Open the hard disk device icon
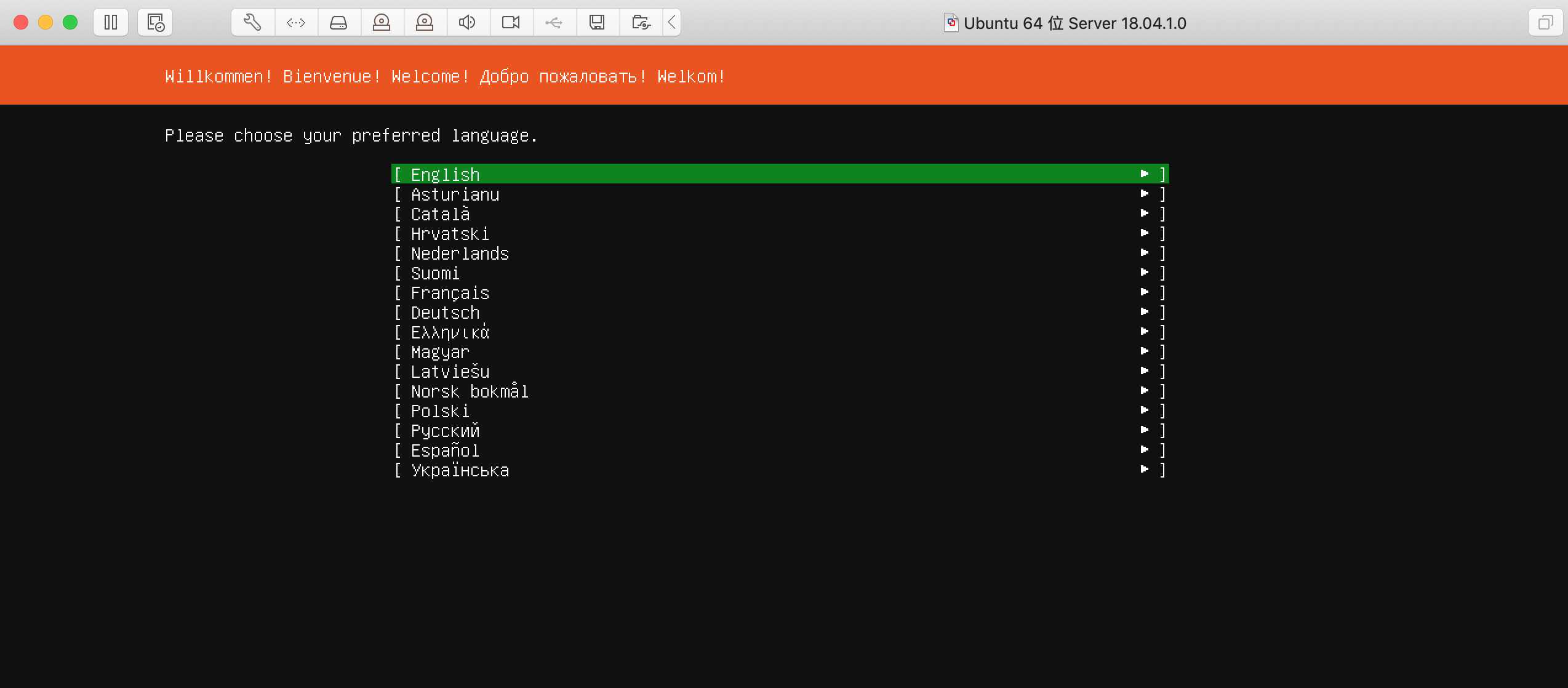This screenshot has height=688, width=1568. coord(338,23)
